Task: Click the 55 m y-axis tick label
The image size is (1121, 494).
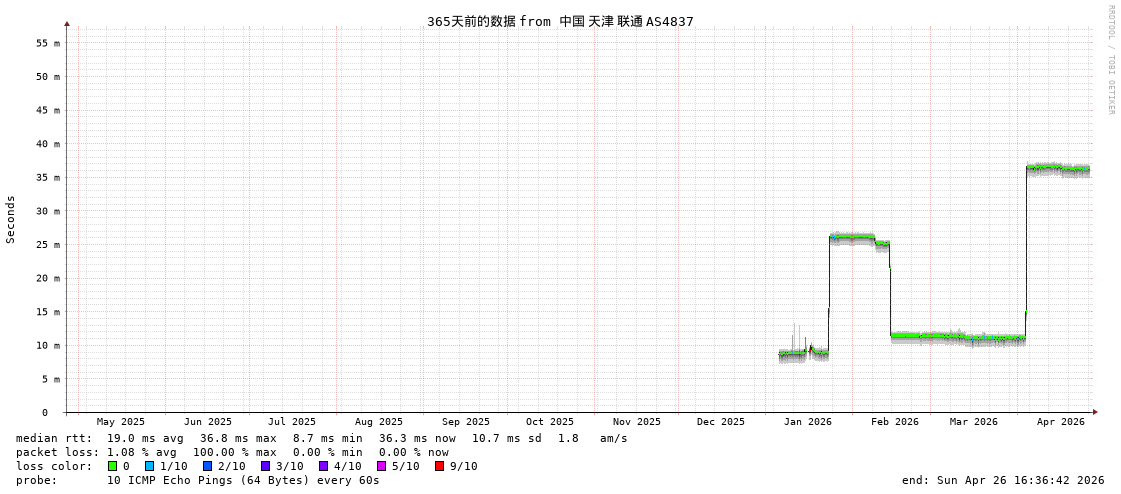Action: (48, 43)
